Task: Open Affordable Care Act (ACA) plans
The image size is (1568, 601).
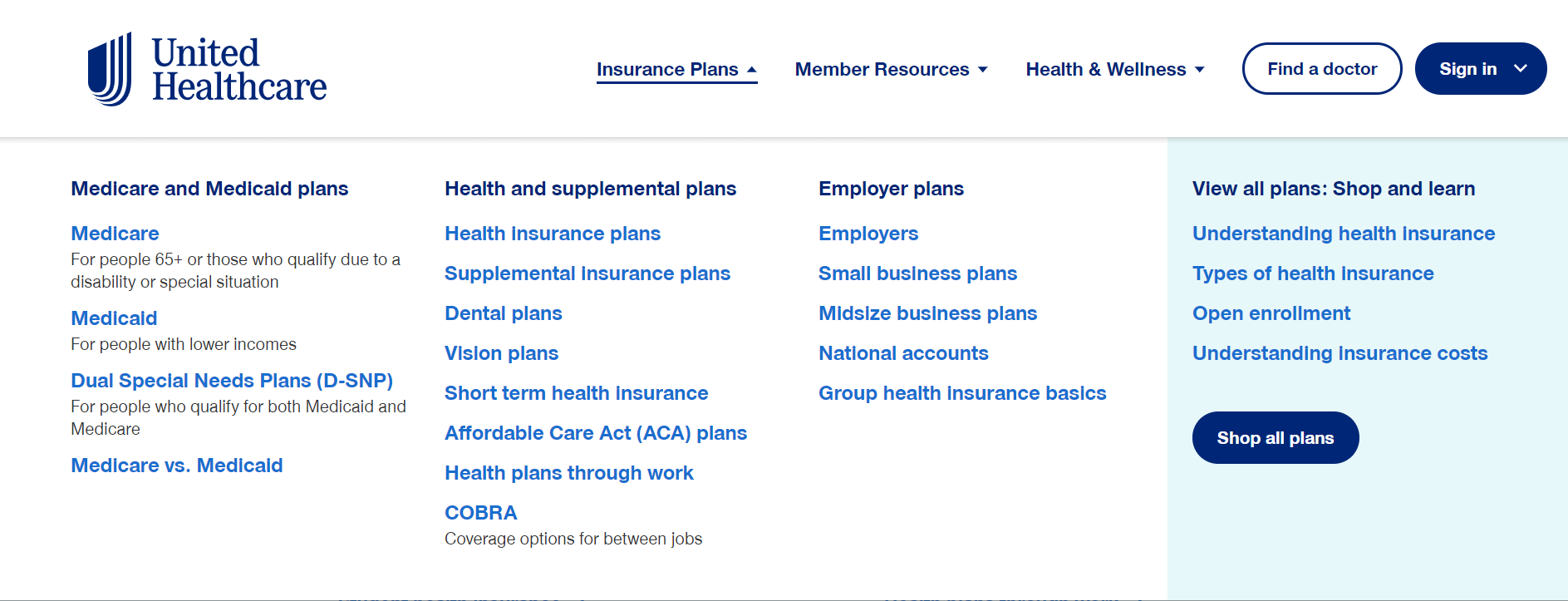Action: tap(596, 433)
